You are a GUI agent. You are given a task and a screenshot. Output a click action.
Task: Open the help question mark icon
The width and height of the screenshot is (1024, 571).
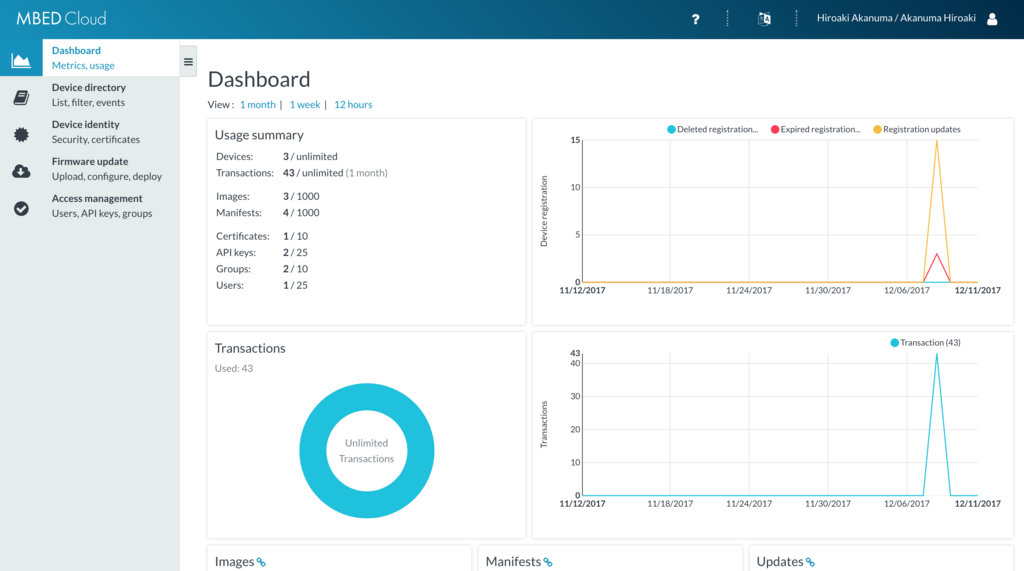[696, 19]
